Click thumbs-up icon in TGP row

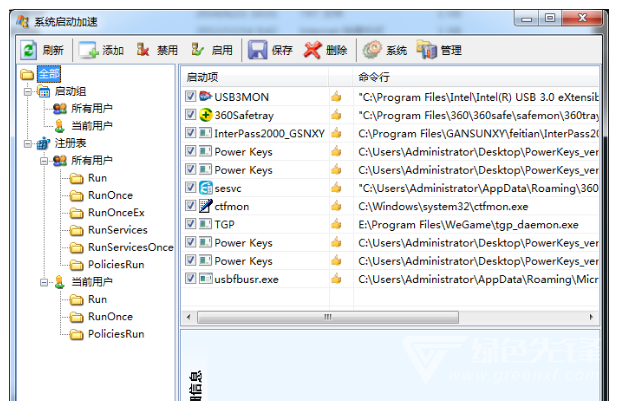tap(336, 224)
